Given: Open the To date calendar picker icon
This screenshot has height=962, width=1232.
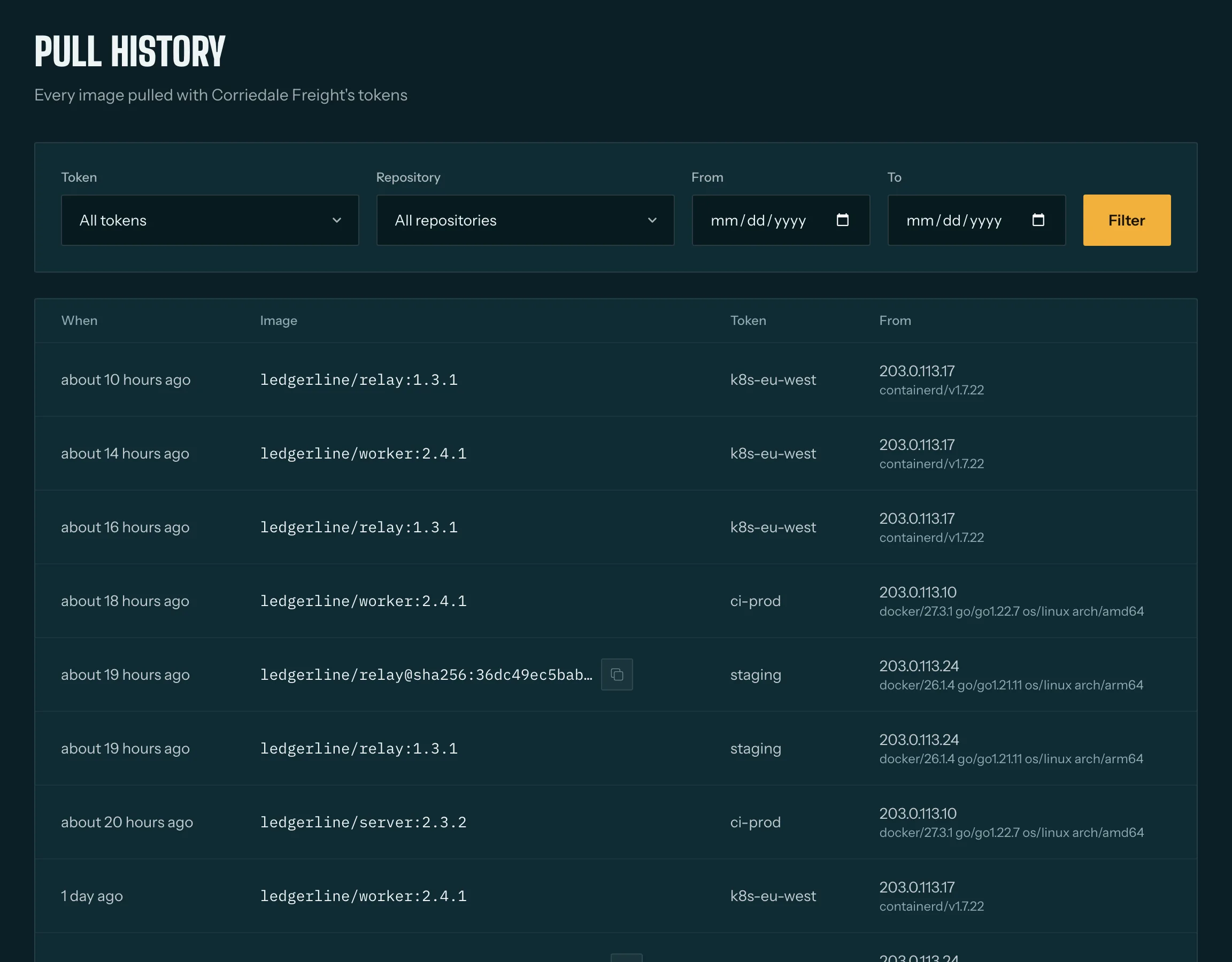Looking at the screenshot, I should tap(1038, 220).
